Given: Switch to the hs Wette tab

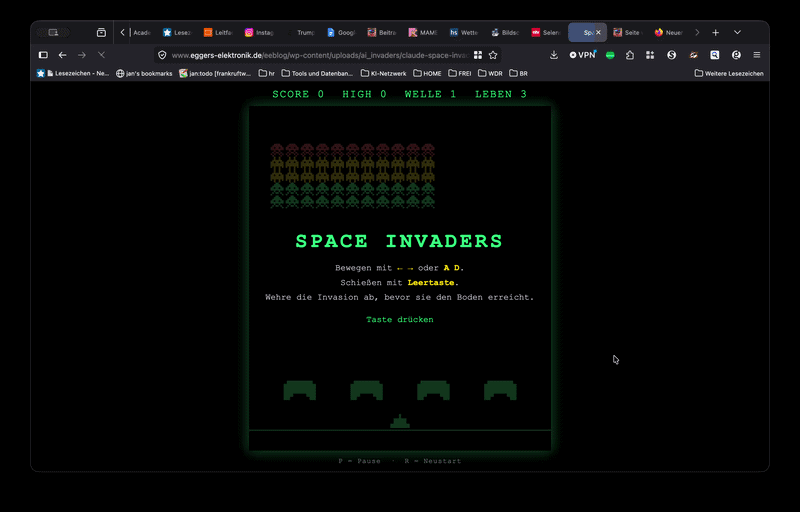Looking at the screenshot, I should click(x=464, y=33).
